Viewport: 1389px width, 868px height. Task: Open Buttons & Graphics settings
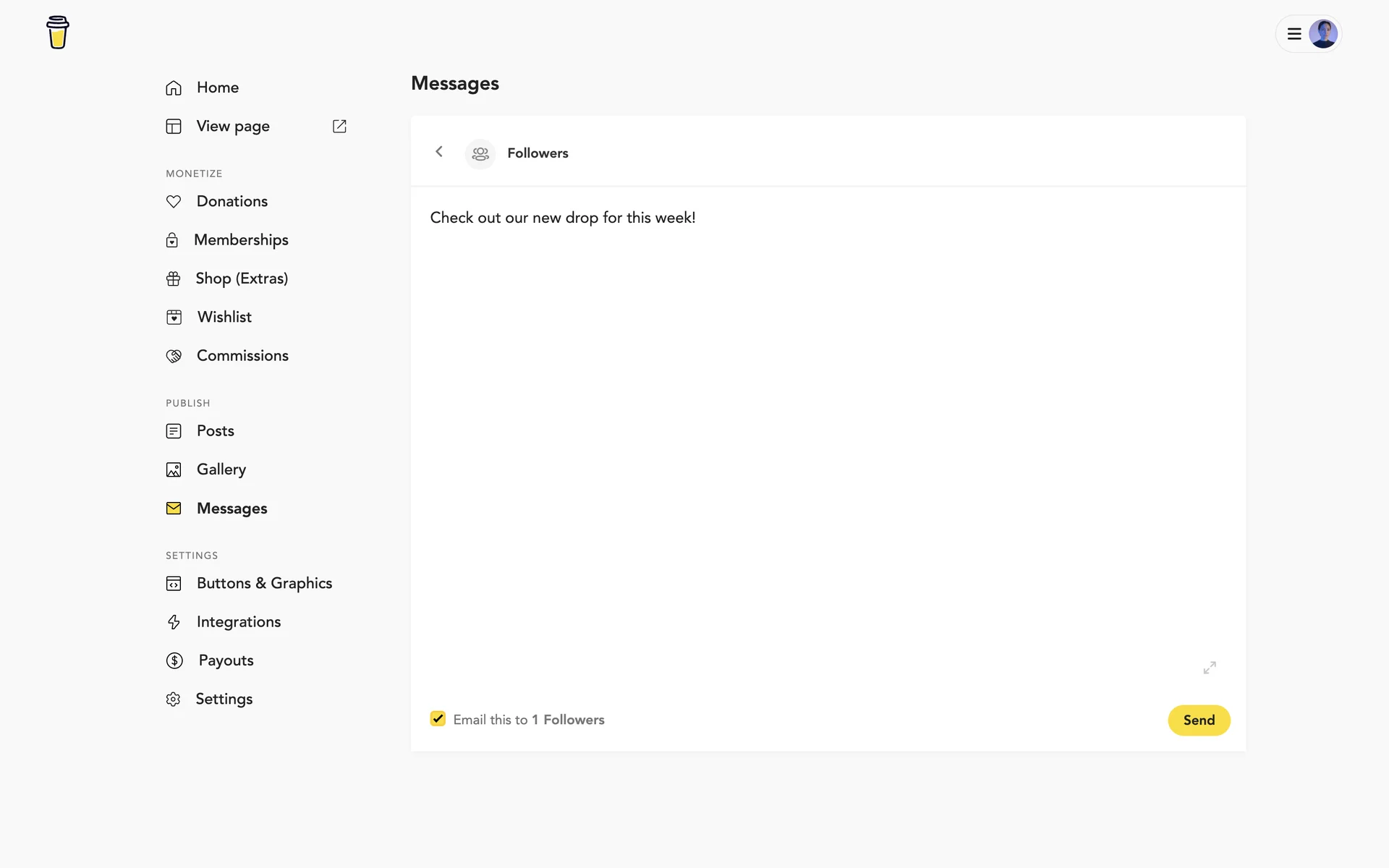[264, 584]
